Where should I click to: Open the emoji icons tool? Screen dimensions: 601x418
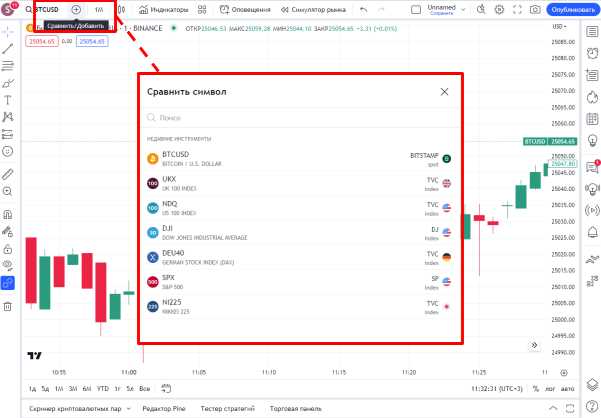coord(8,151)
